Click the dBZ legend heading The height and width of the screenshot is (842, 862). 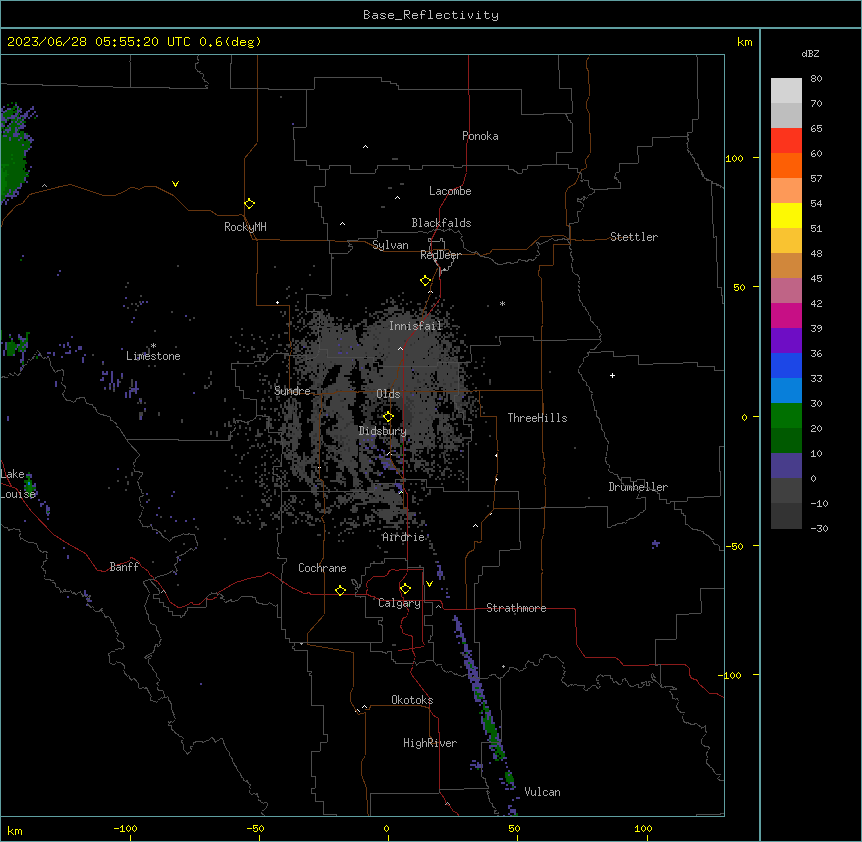[810, 53]
